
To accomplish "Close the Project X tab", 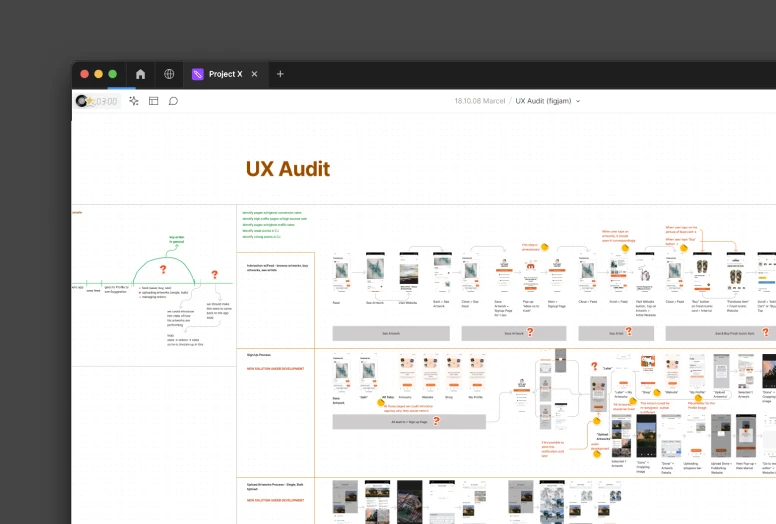I will (x=254, y=74).
